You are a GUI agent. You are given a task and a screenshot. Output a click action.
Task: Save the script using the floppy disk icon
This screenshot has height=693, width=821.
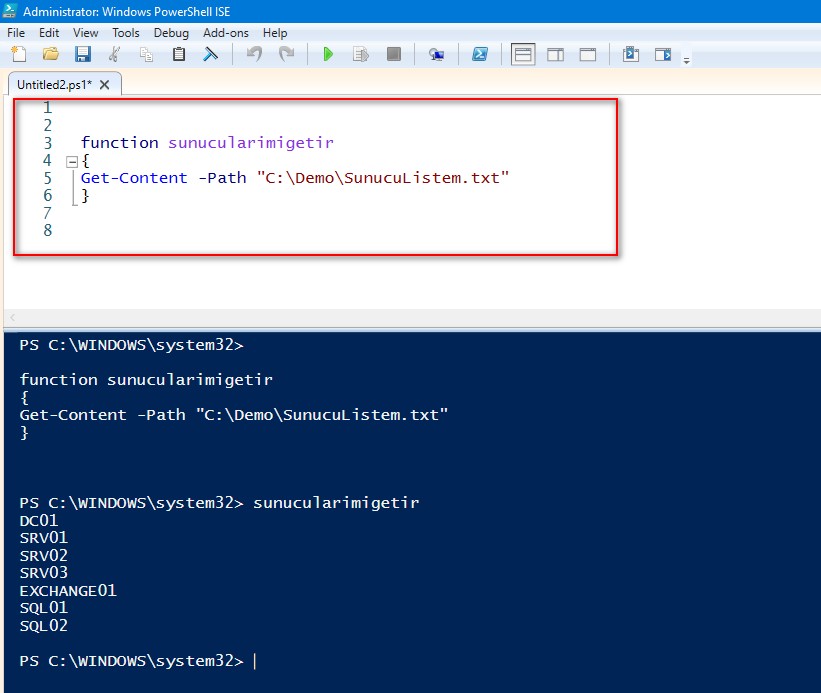pos(82,55)
